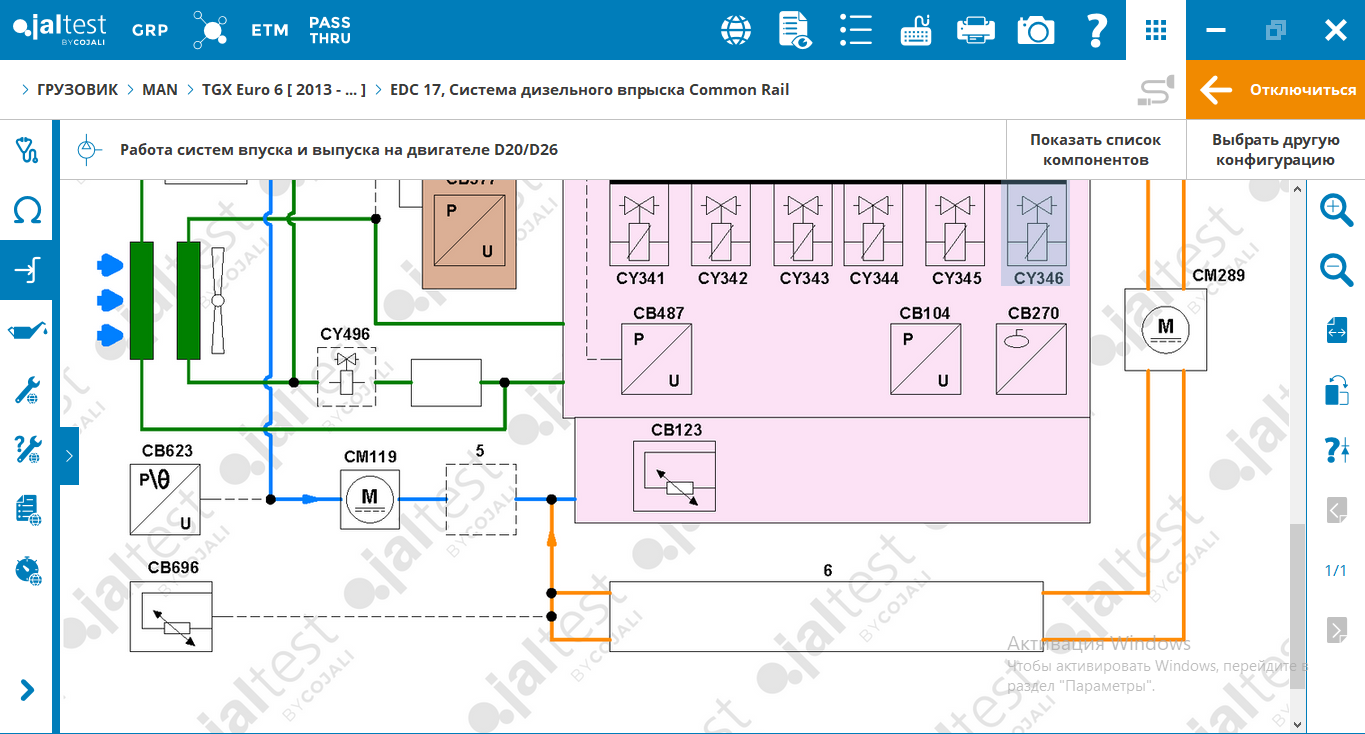Zoom out of the diagram
The width and height of the screenshot is (1365, 734).
click(1336, 270)
